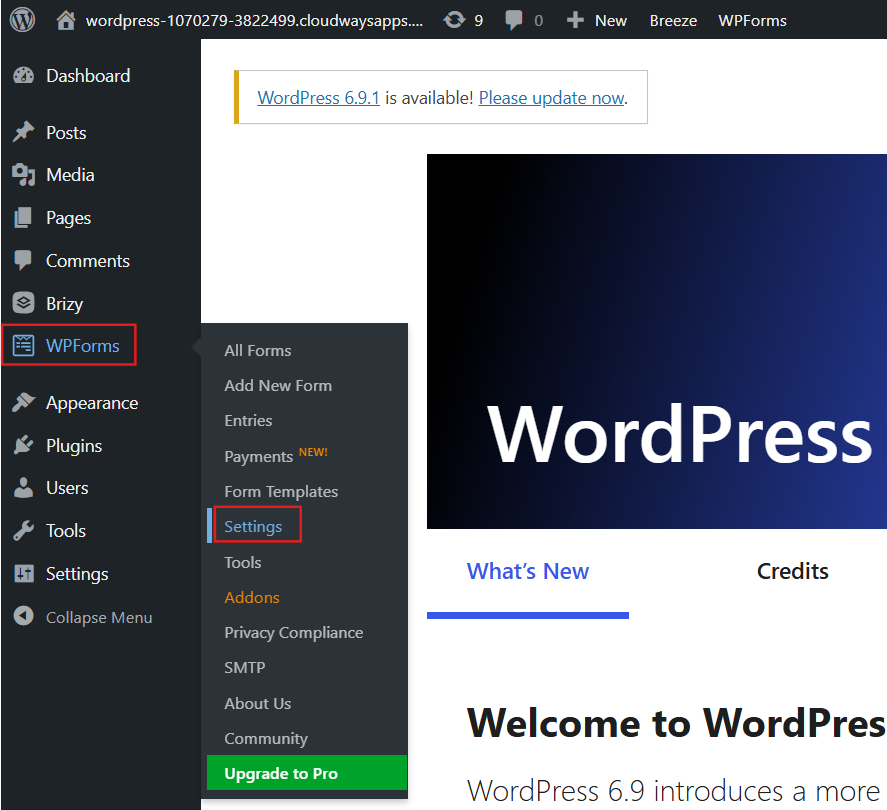Click New in the admin bar
Image resolution: width=887 pixels, height=810 pixels.
[x=610, y=20]
